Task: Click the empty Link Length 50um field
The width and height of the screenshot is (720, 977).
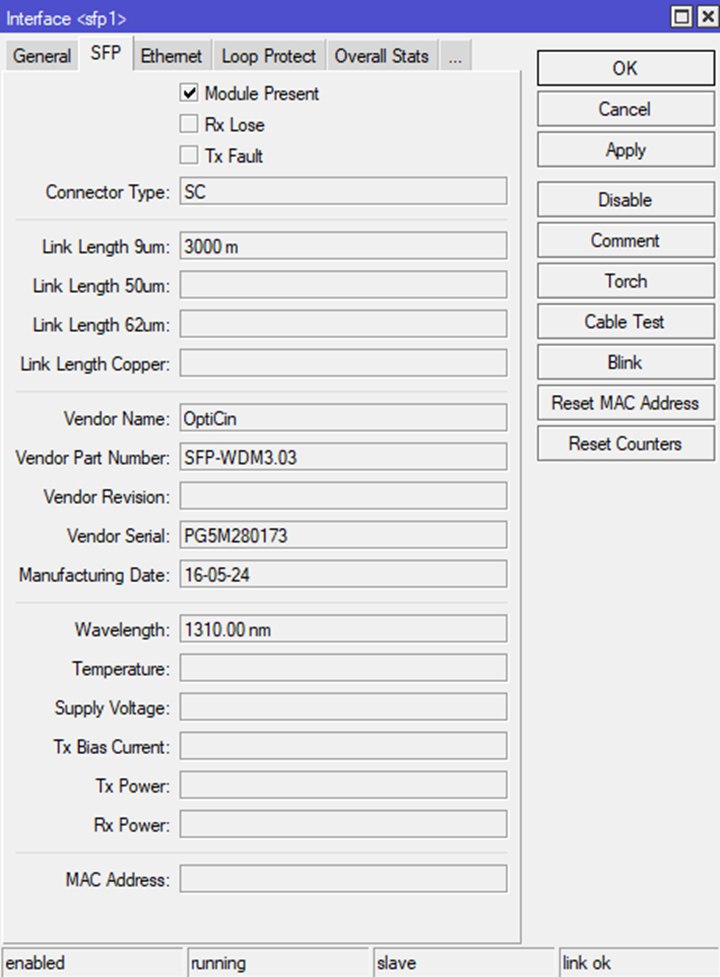Action: point(343,285)
